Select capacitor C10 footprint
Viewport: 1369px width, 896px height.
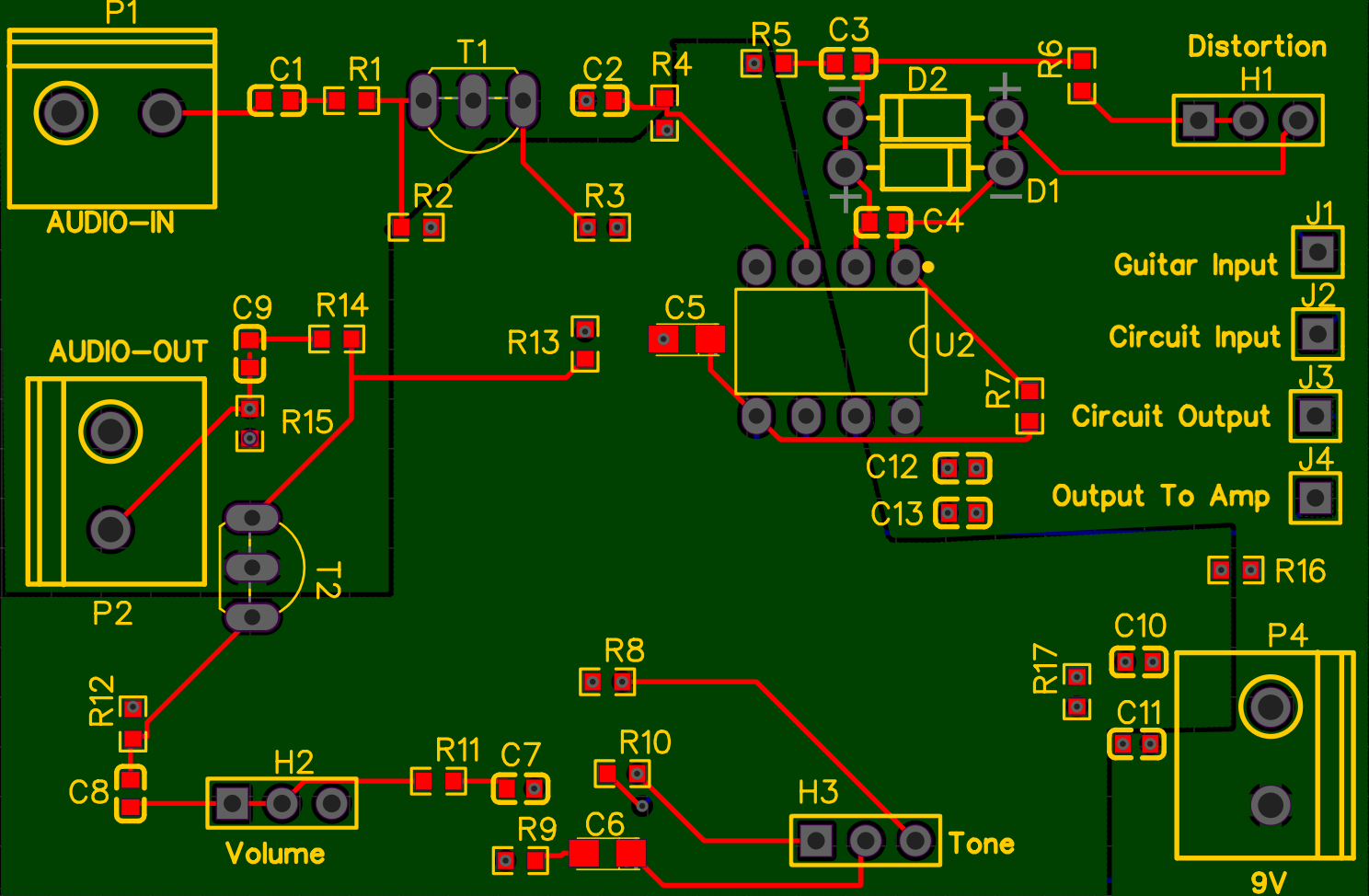(x=1138, y=661)
